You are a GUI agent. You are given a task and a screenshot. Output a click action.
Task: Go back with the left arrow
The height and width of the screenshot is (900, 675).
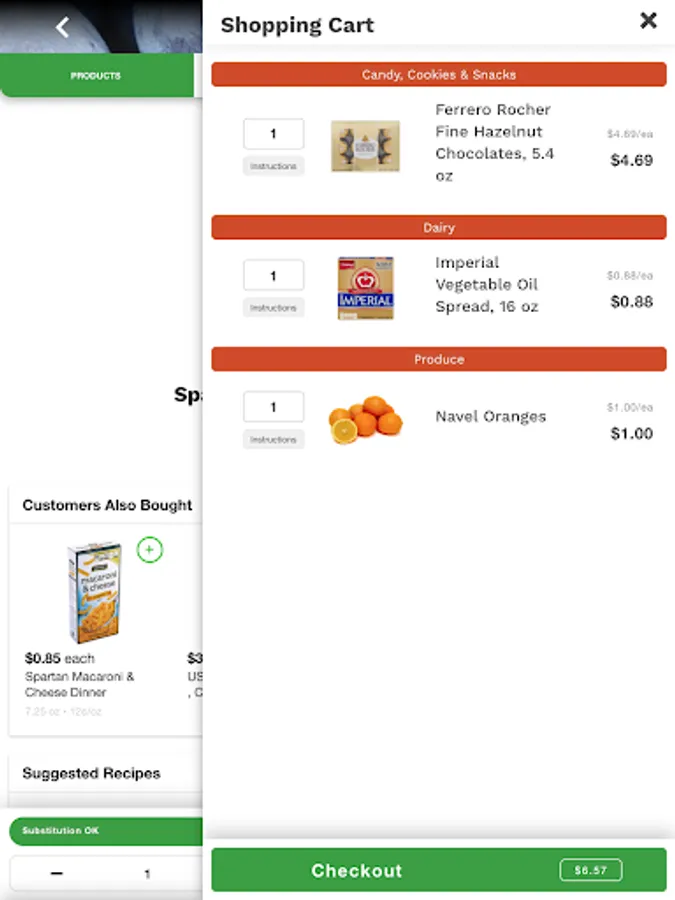(62, 27)
